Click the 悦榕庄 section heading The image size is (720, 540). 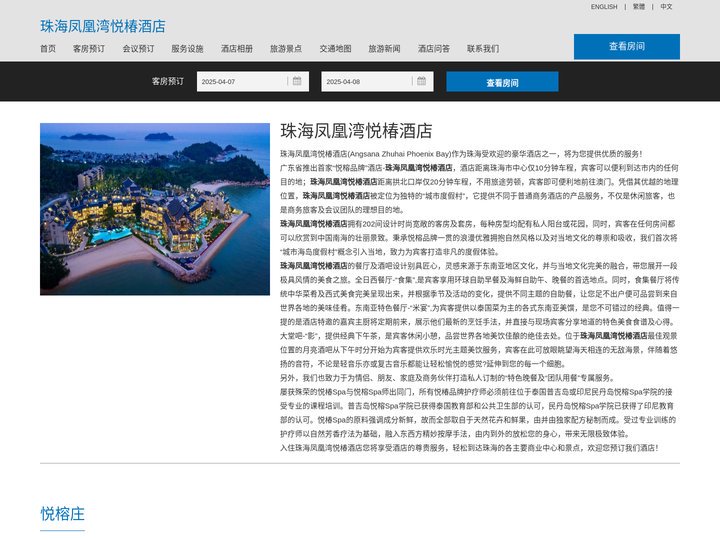click(62, 514)
